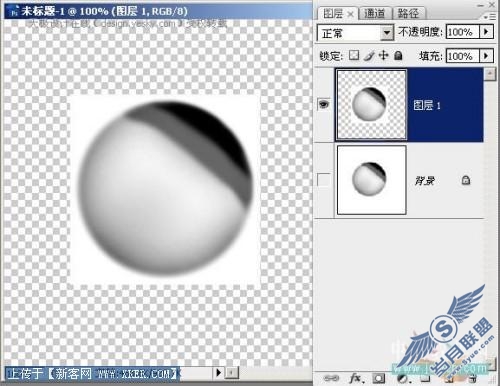
Task: Click the 背景 layer thumbnail
Action: pos(372,180)
